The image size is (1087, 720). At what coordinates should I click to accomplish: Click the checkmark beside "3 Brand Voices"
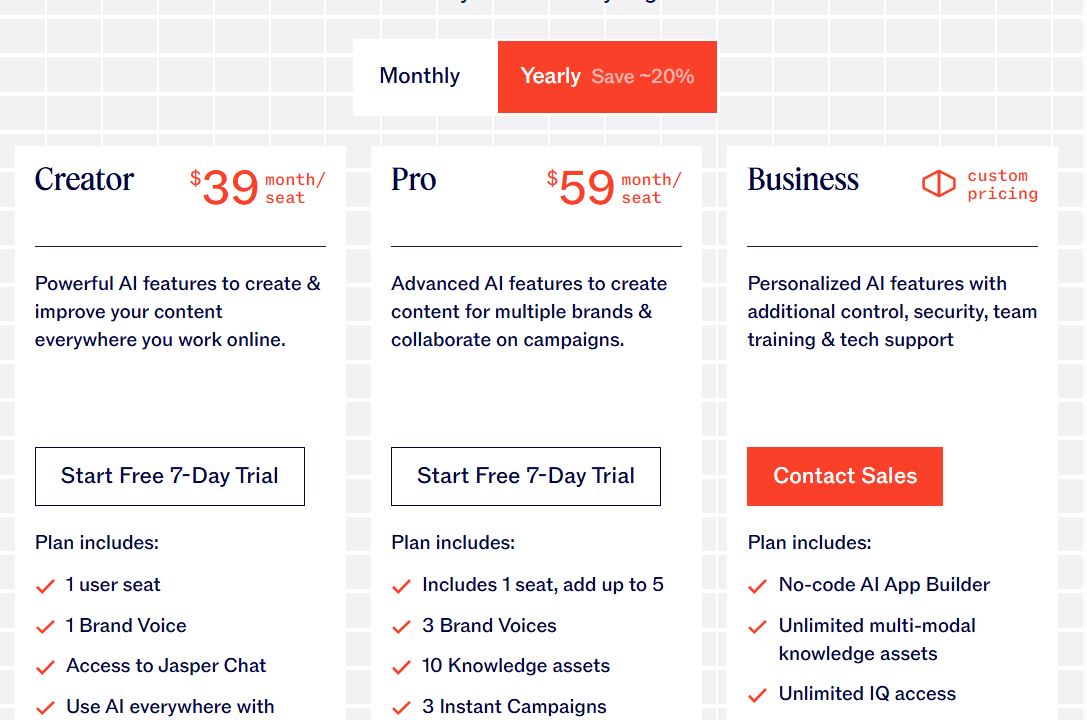click(x=401, y=627)
